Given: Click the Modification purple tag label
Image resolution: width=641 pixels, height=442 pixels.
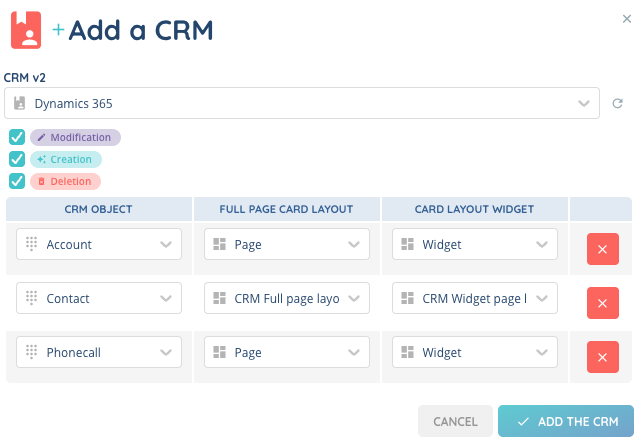Looking at the screenshot, I should pyautogui.click(x=76, y=138).
